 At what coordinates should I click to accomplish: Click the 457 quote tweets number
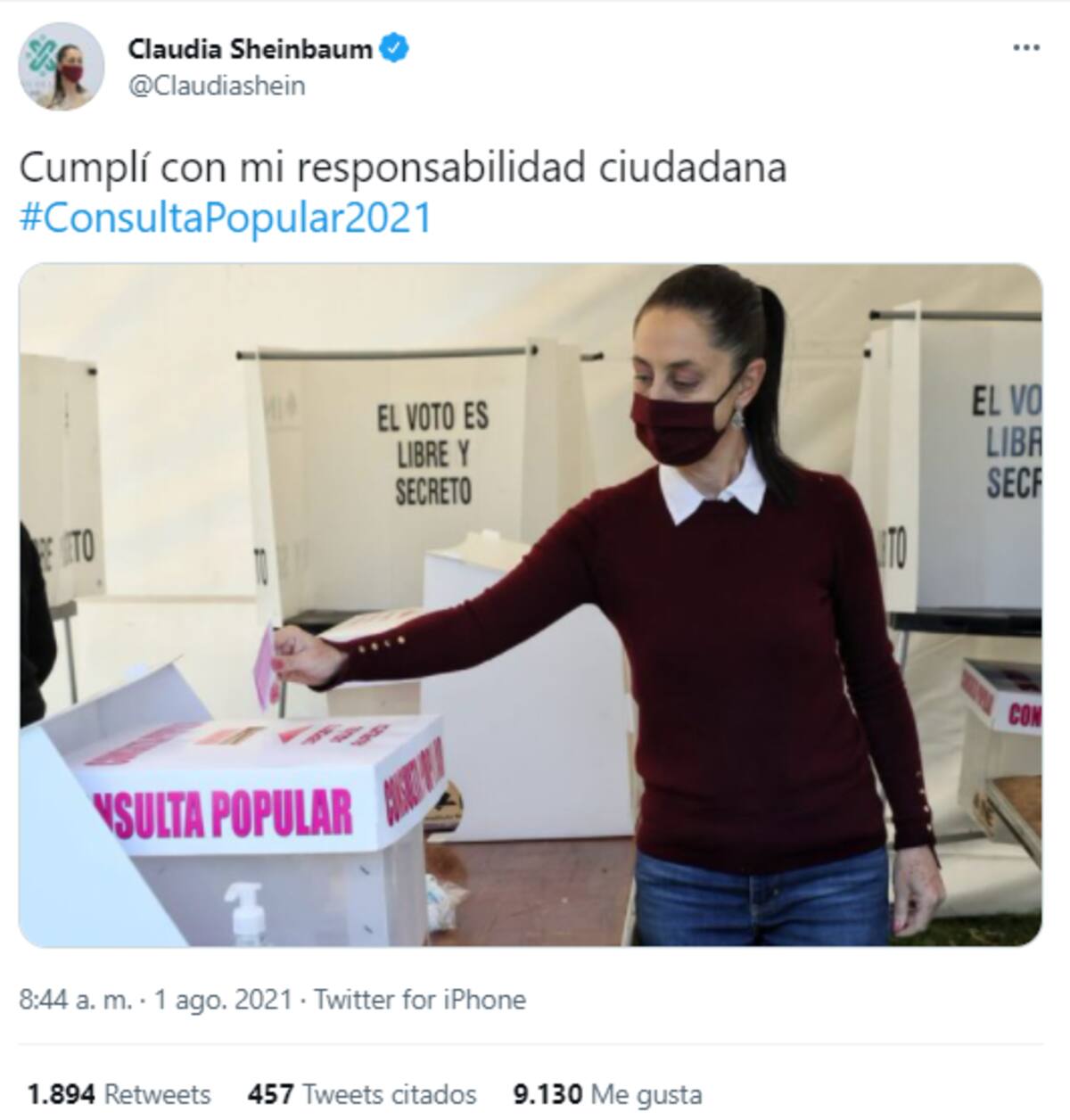click(271, 1094)
